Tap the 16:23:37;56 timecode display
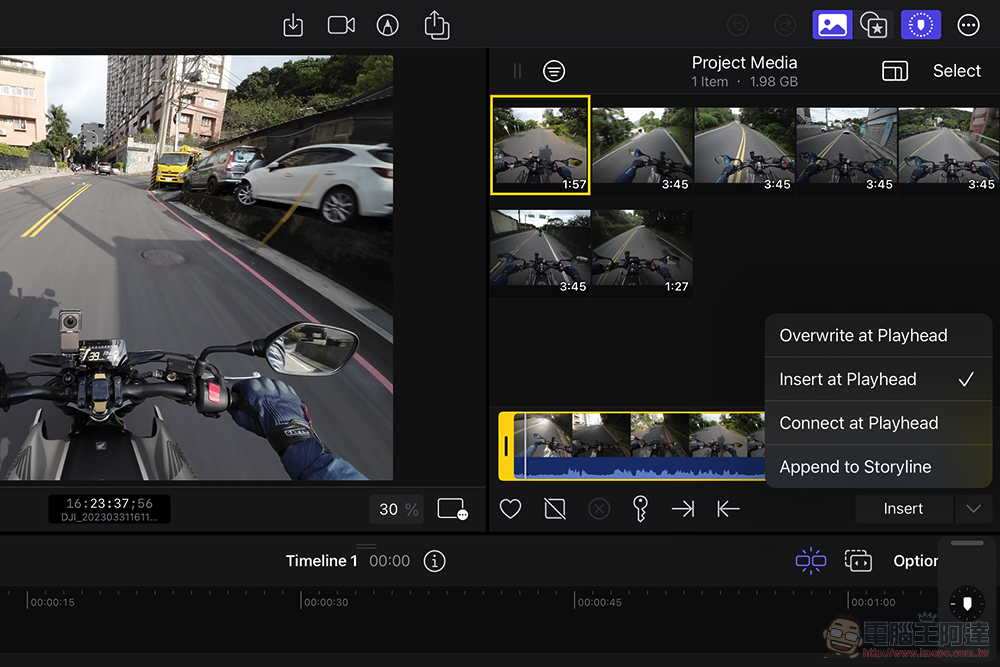Screen dimensions: 1000x667 [x=109, y=509]
